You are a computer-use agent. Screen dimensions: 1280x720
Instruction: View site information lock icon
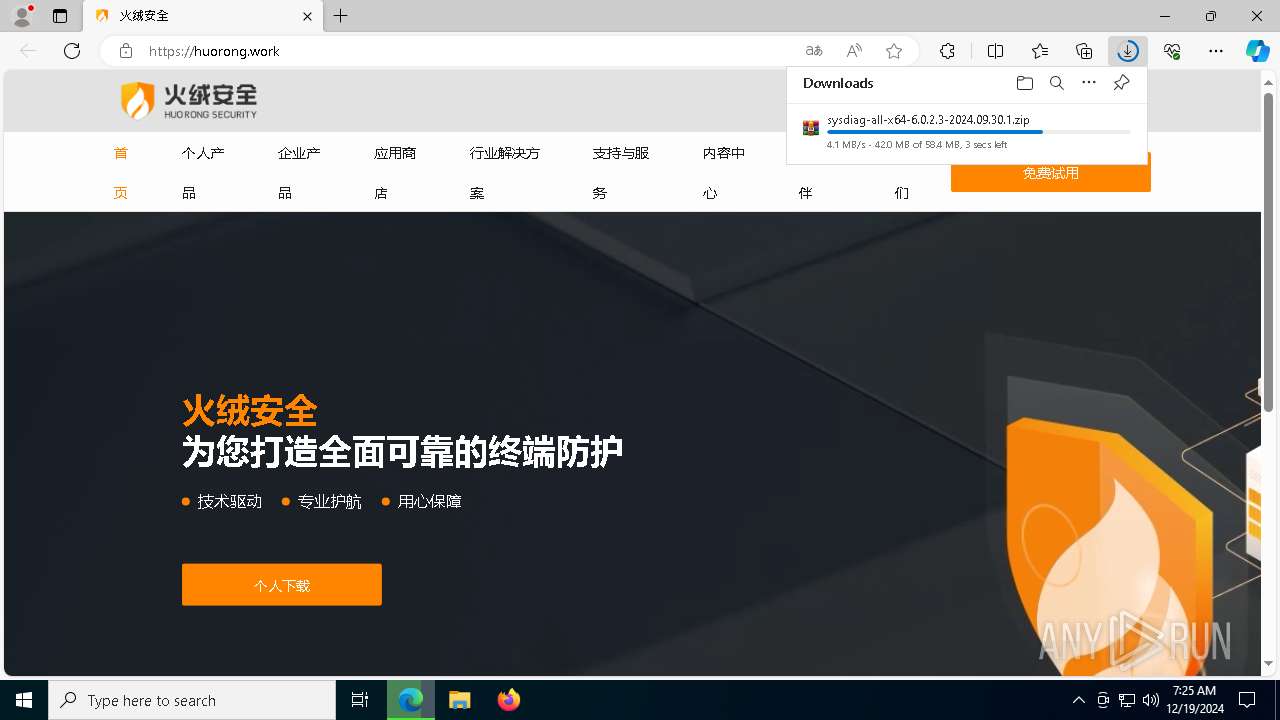[x=125, y=51]
